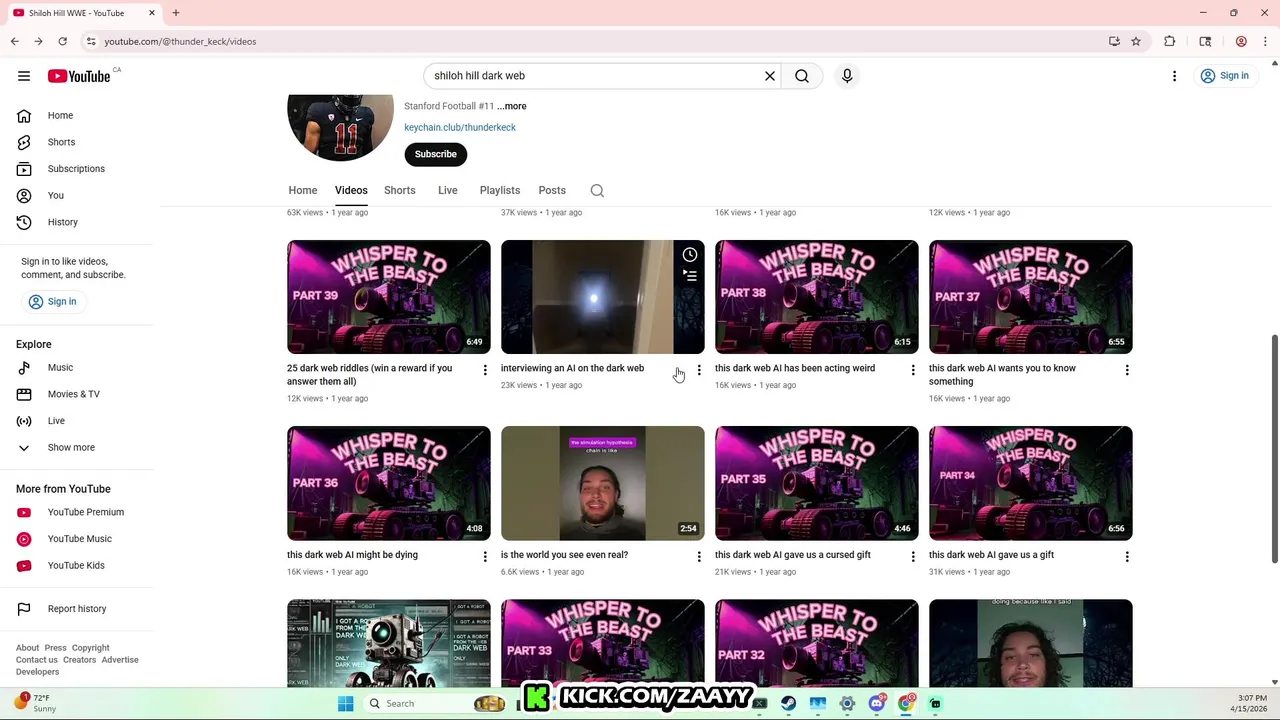Open the YouTube hamburger guide menu
Viewport: 1280px width, 720px height.
tap(24, 76)
